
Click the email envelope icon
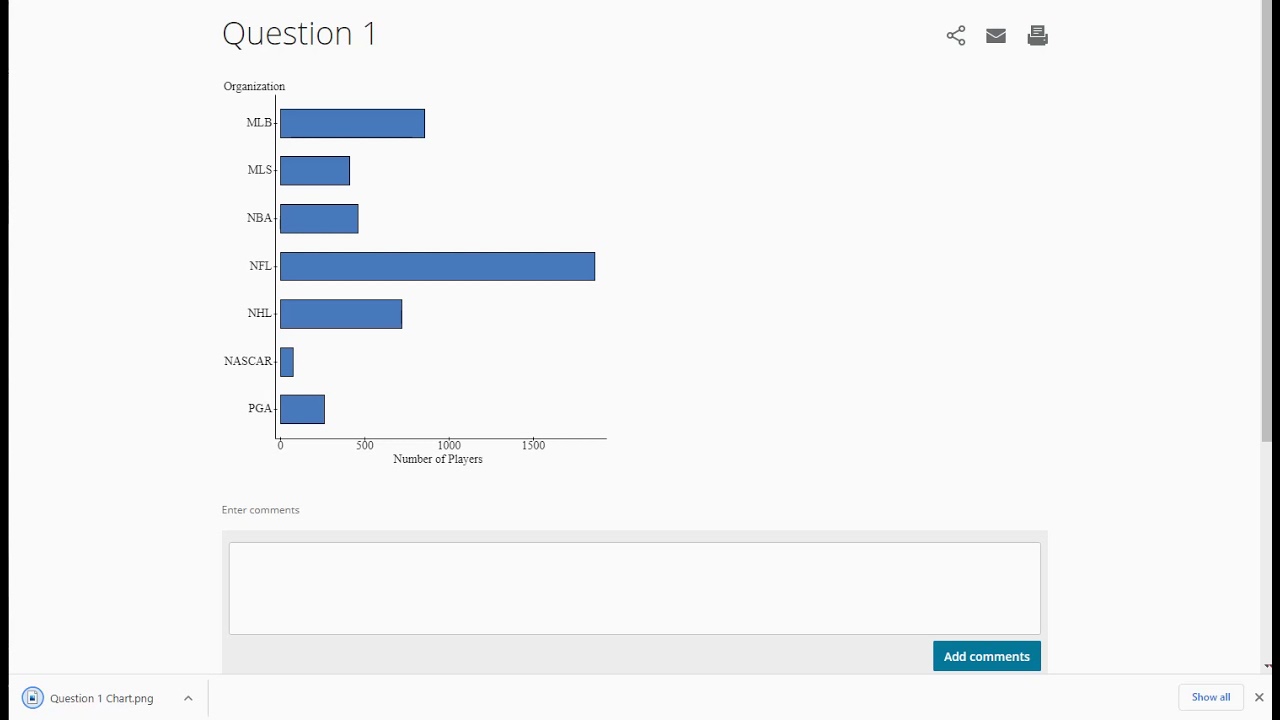(996, 36)
